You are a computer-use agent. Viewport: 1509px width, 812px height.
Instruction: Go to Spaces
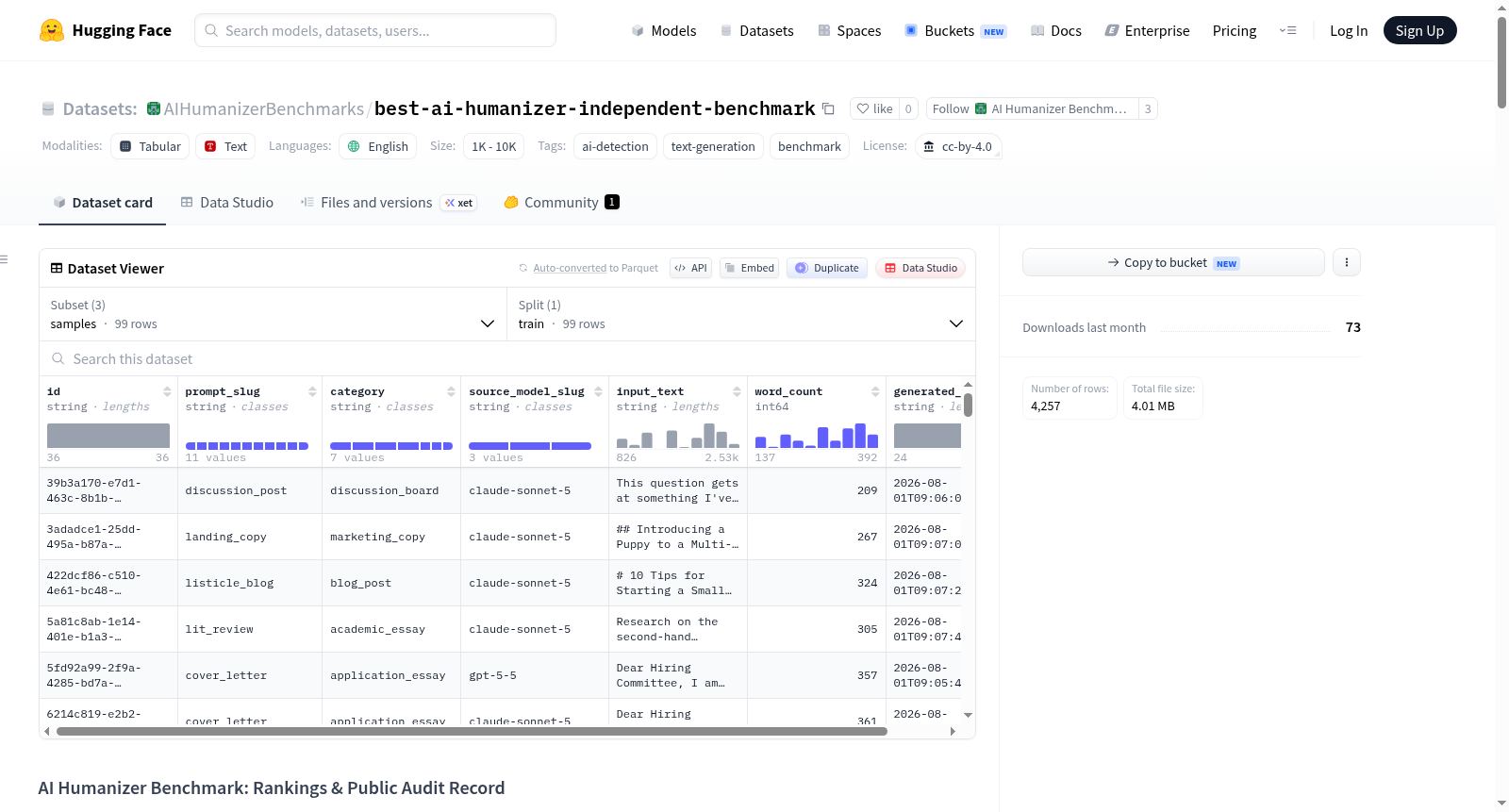click(850, 30)
